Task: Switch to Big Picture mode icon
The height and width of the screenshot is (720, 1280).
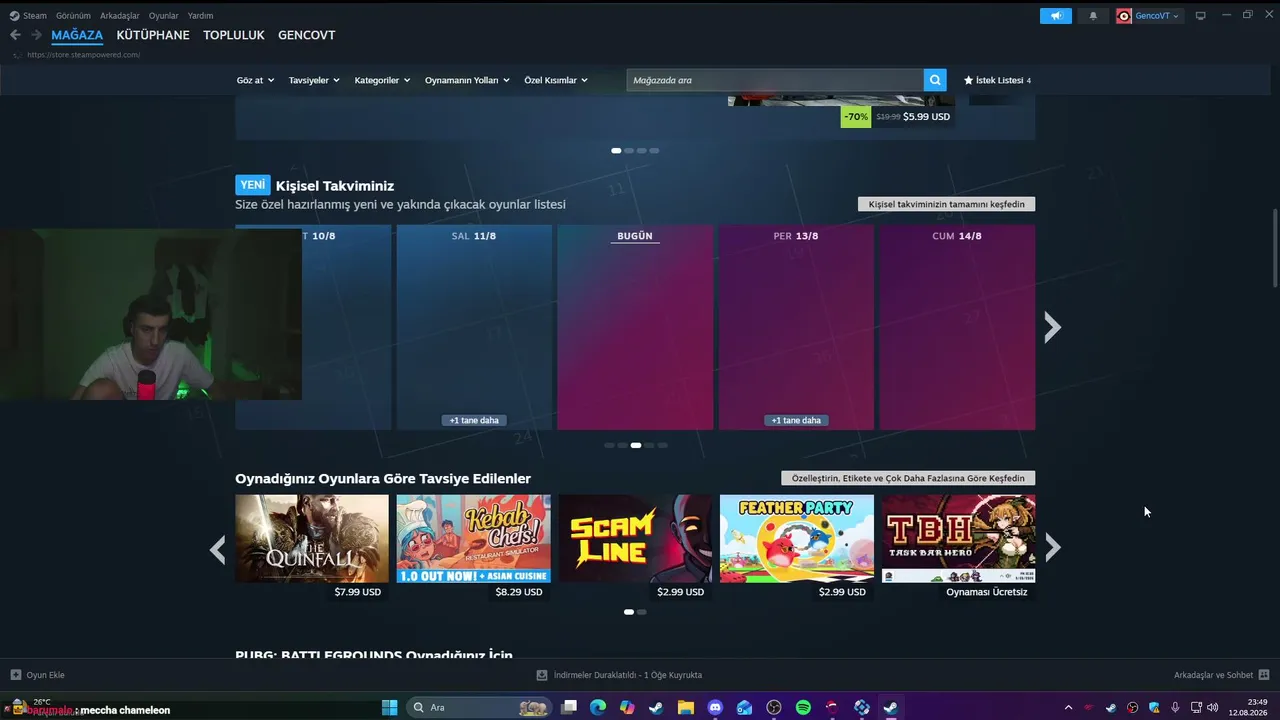Action: coord(1201,16)
